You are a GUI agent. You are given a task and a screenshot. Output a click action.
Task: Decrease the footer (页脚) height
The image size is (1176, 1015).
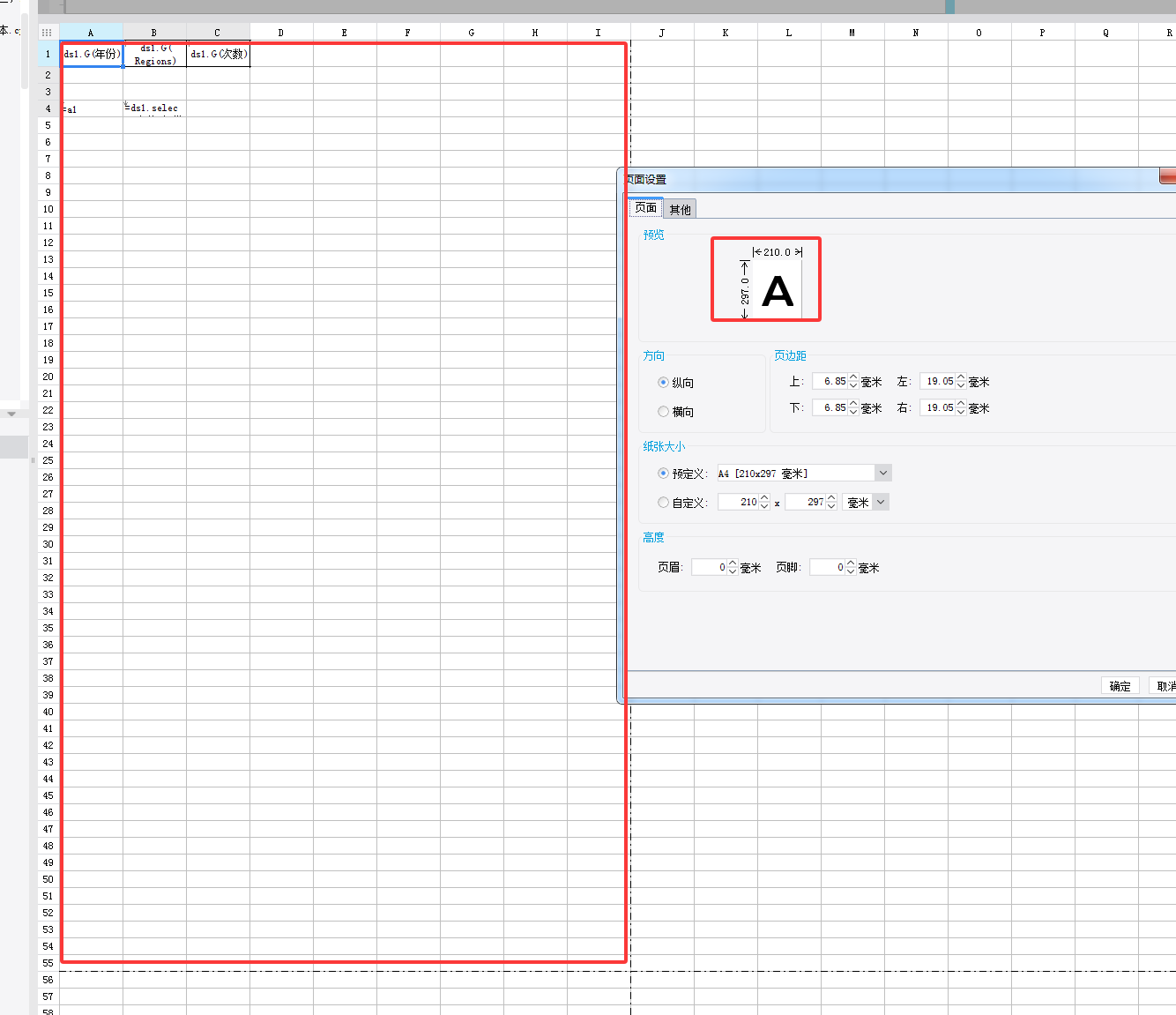pyautogui.click(x=851, y=571)
